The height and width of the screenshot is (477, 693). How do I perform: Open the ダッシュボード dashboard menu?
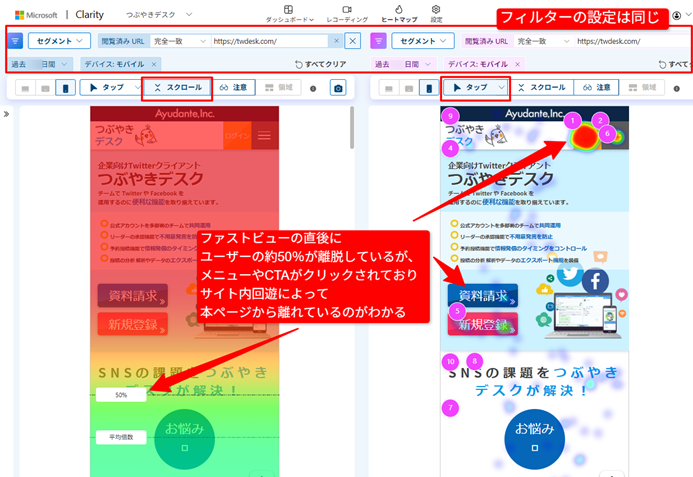[x=289, y=14]
